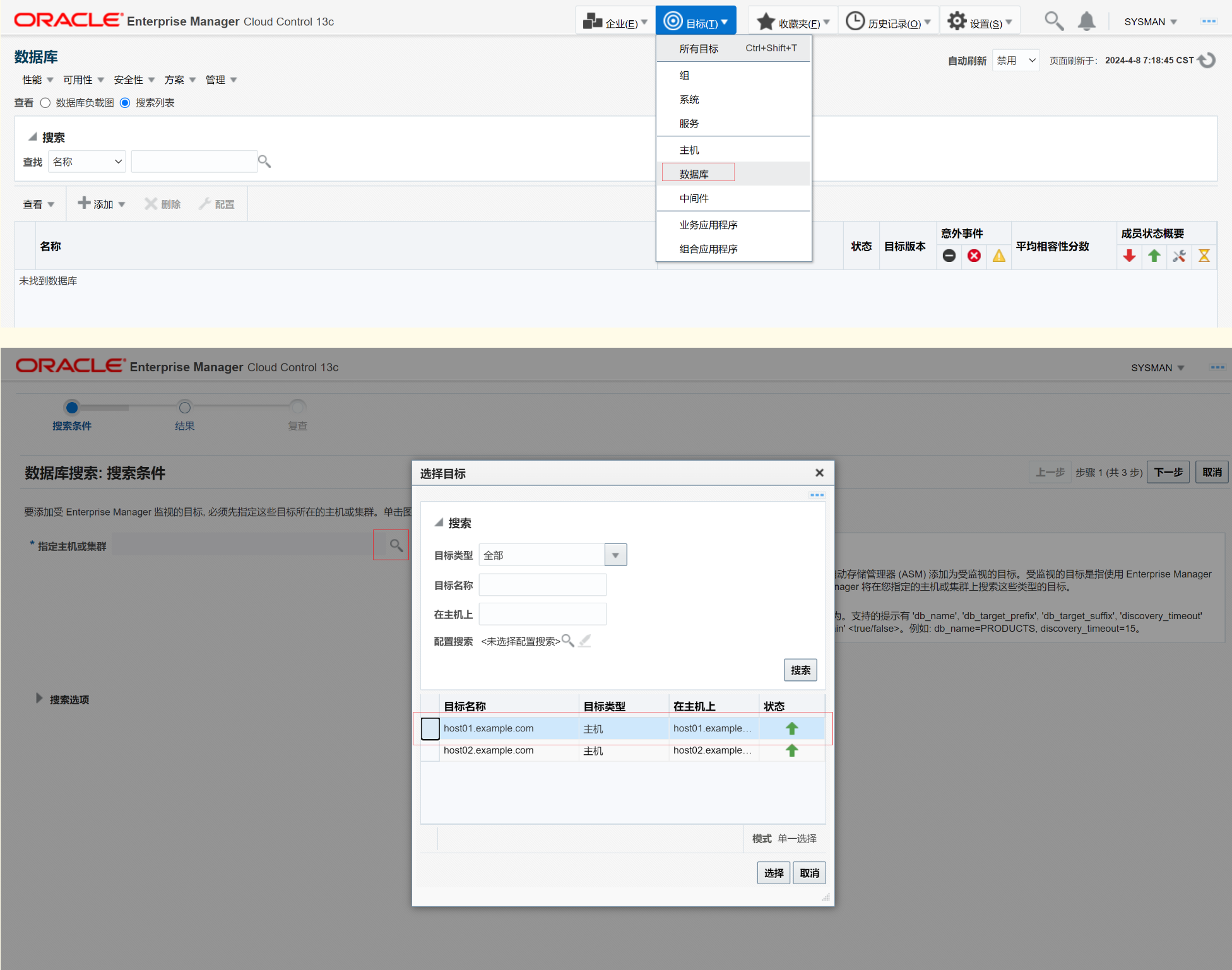The image size is (1232, 970).
Task: Click the 选择 button in dialog
Action: coord(773,873)
